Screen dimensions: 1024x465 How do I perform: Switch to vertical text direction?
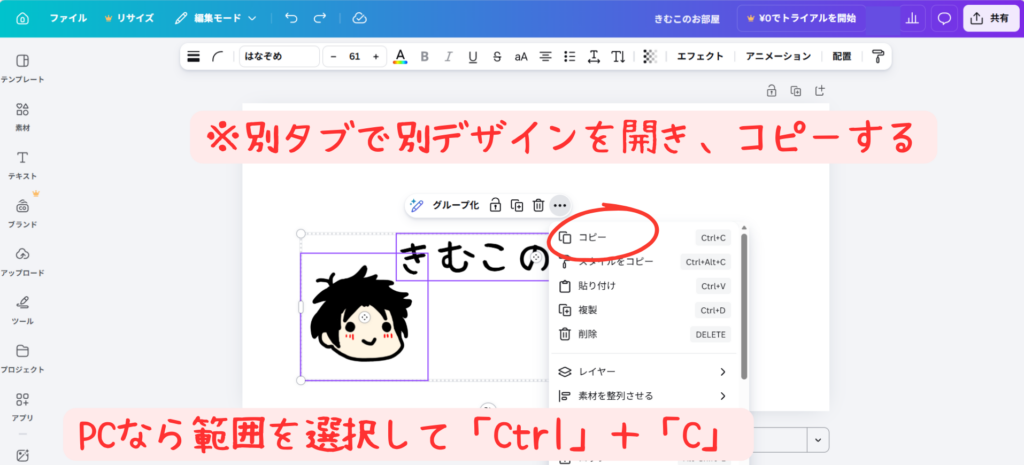point(618,56)
